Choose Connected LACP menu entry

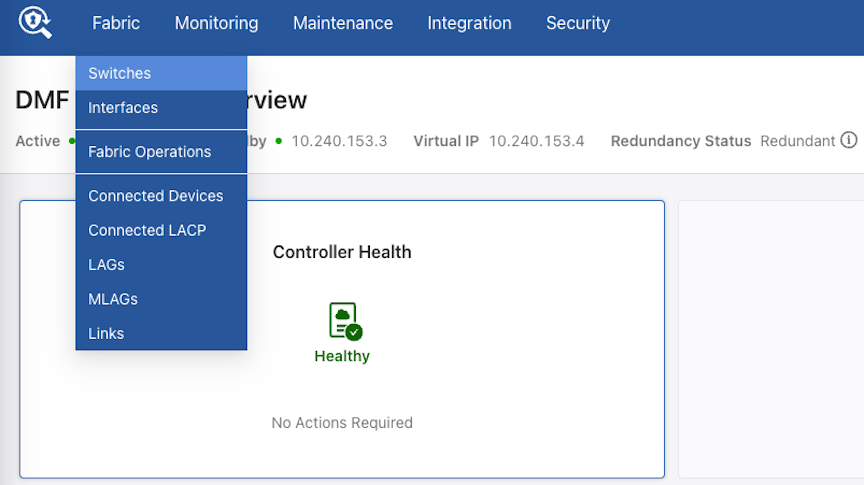[161, 230]
